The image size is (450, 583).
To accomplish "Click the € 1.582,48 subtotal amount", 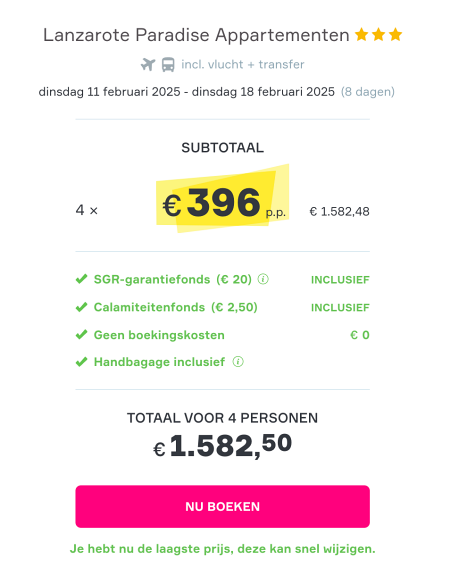I will 340,212.
